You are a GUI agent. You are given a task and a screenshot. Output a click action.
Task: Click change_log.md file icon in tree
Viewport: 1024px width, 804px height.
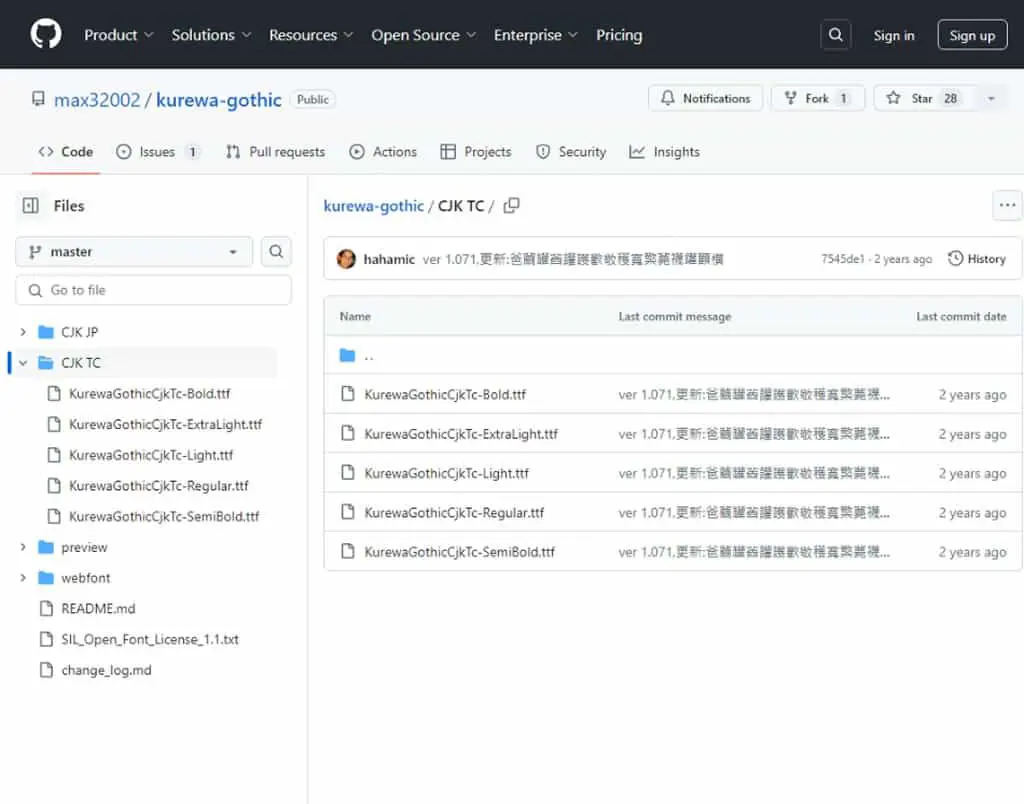pyautogui.click(x=46, y=669)
